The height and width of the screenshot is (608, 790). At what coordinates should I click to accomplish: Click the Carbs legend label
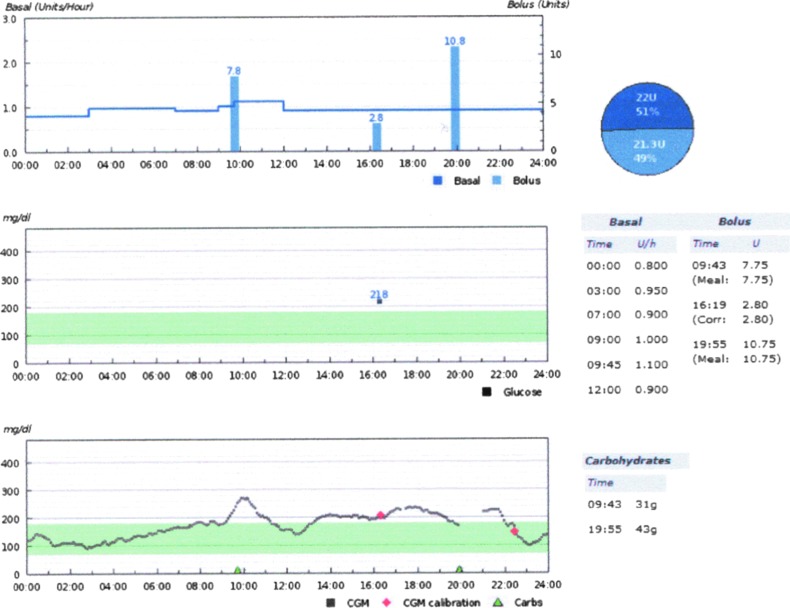point(529,602)
